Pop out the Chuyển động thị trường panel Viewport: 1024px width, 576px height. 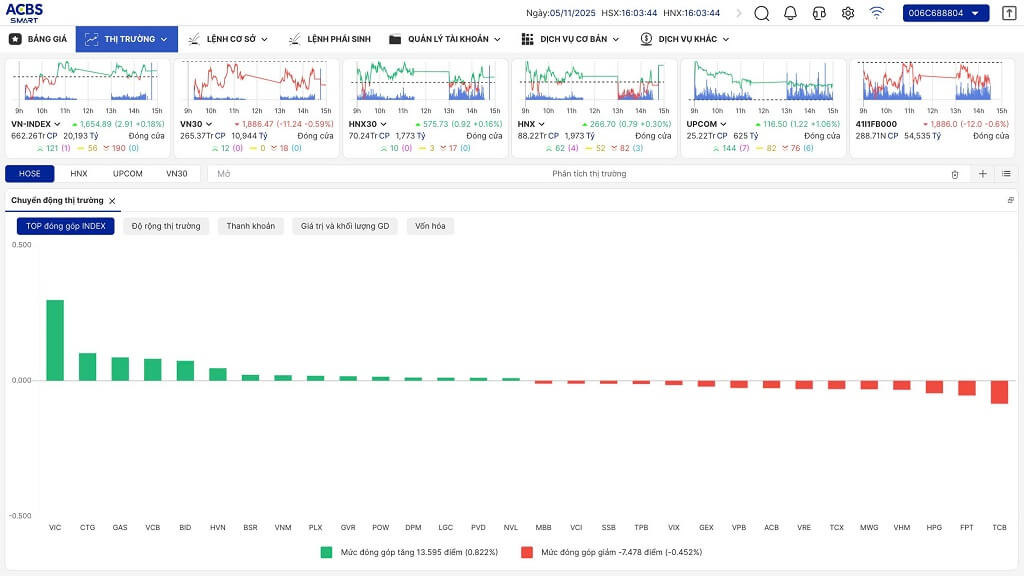point(1011,201)
